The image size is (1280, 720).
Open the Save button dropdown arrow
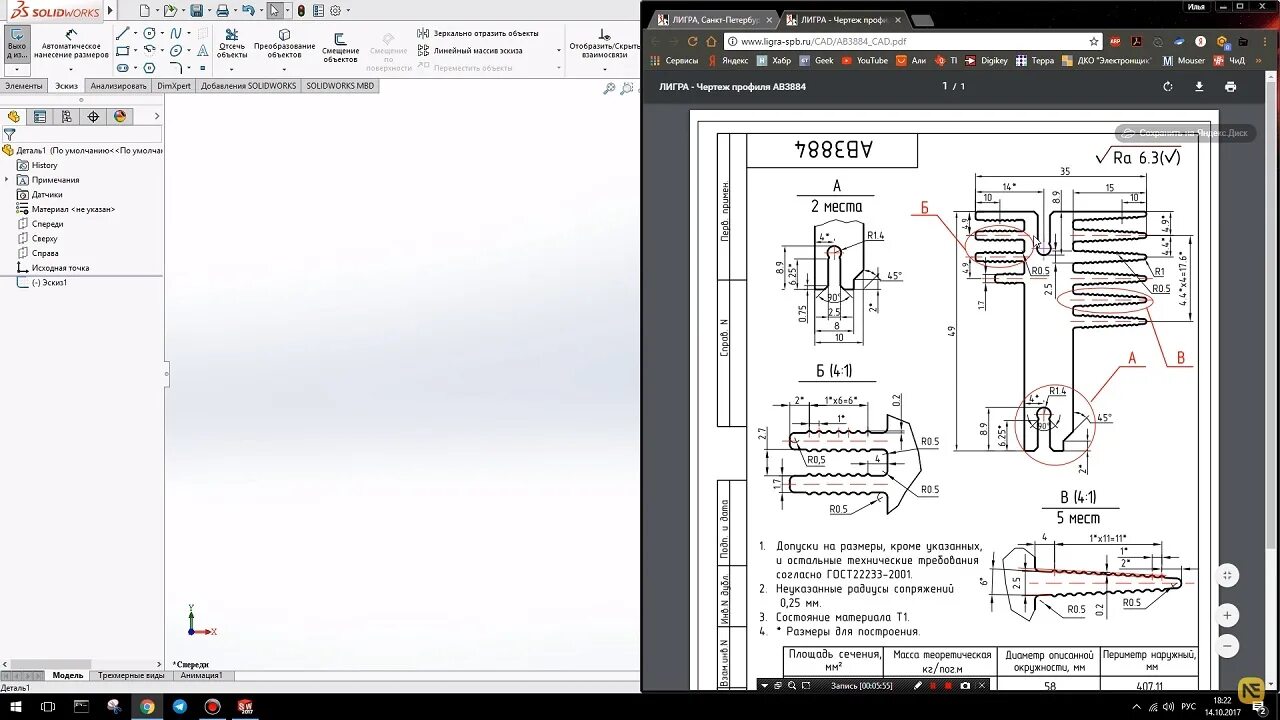(208, 10)
